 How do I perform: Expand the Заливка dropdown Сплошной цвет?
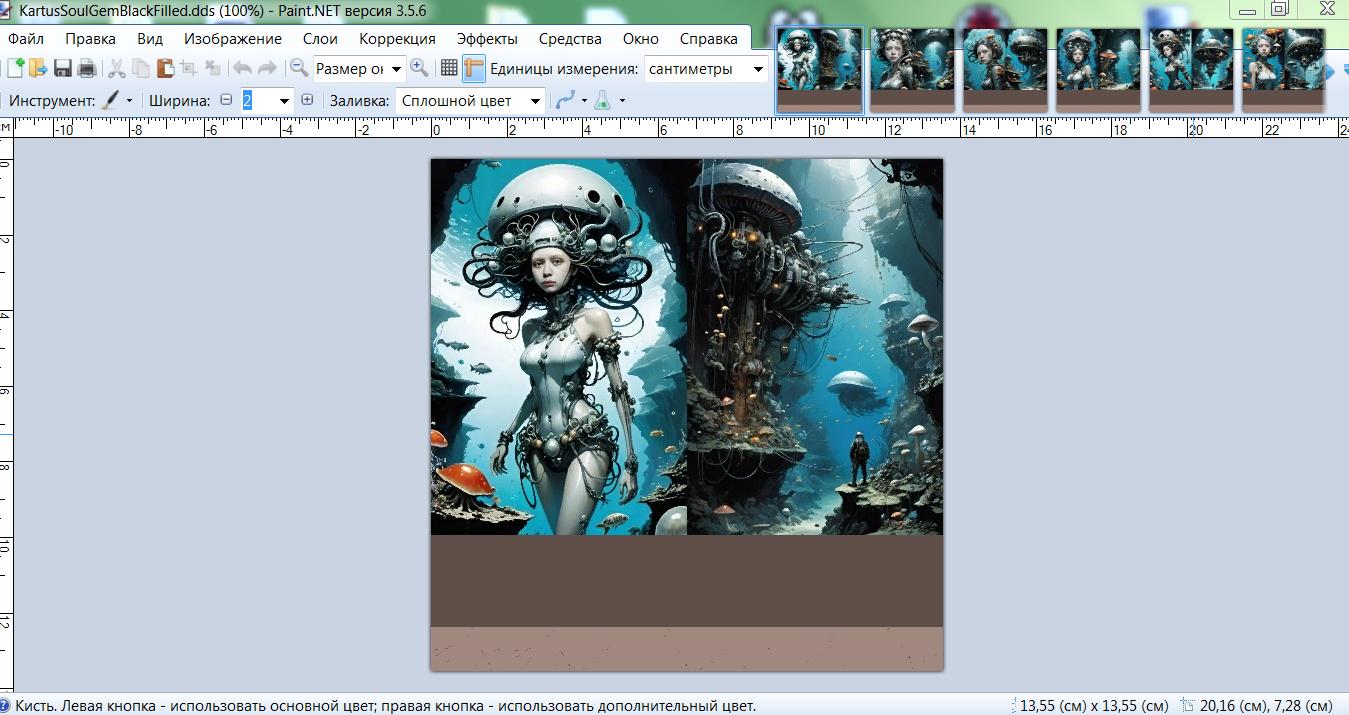[470, 101]
